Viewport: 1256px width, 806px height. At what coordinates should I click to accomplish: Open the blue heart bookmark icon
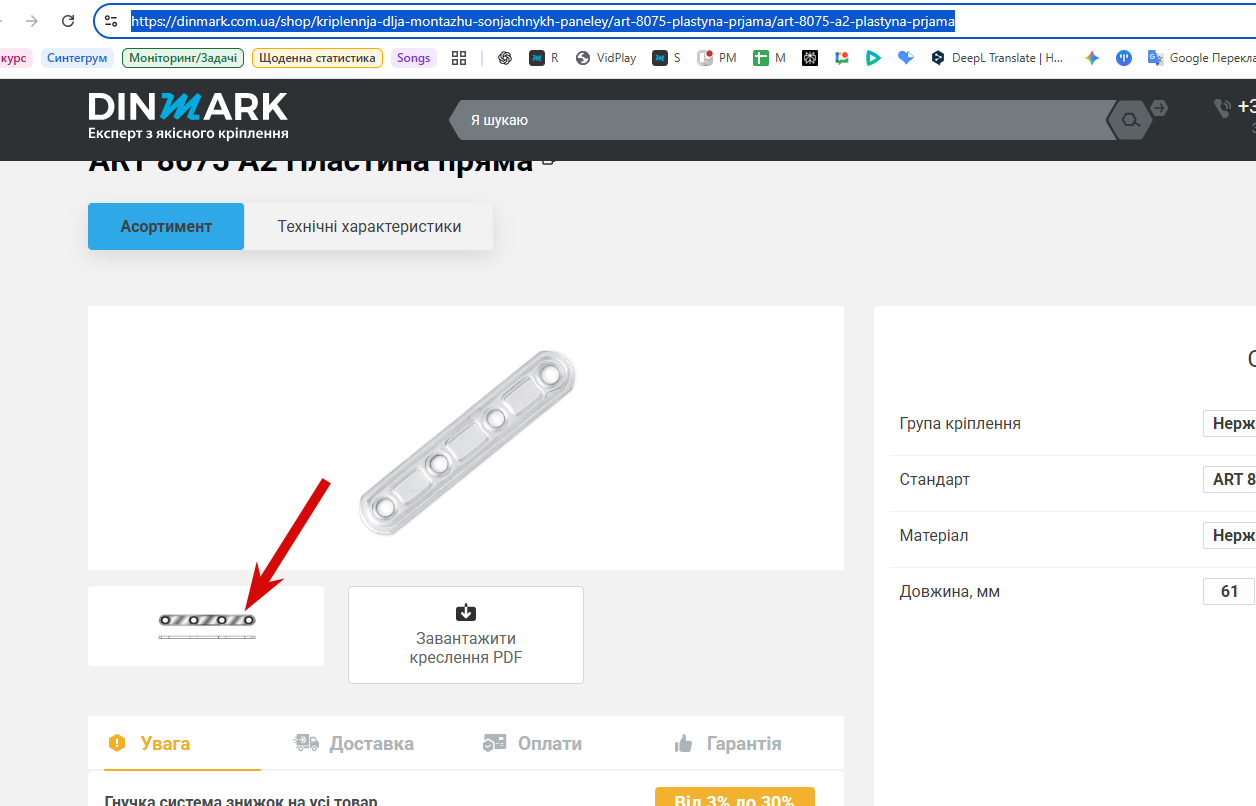pyautogui.click(x=906, y=58)
